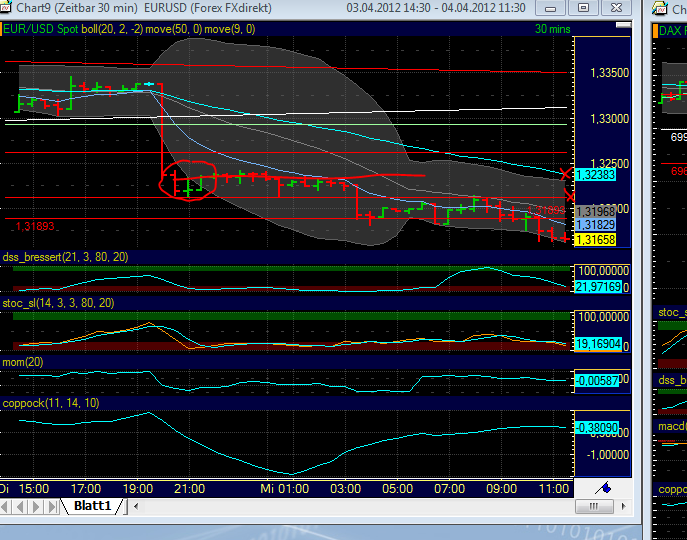
Task: Click the 30 mins timeframe label
Action: pyautogui.click(x=552, y=29)
